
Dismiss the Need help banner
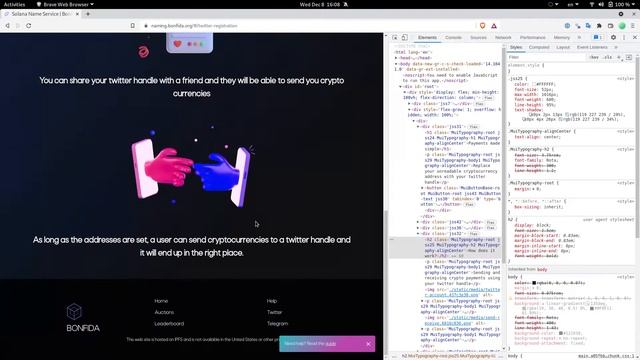(369, 344)
